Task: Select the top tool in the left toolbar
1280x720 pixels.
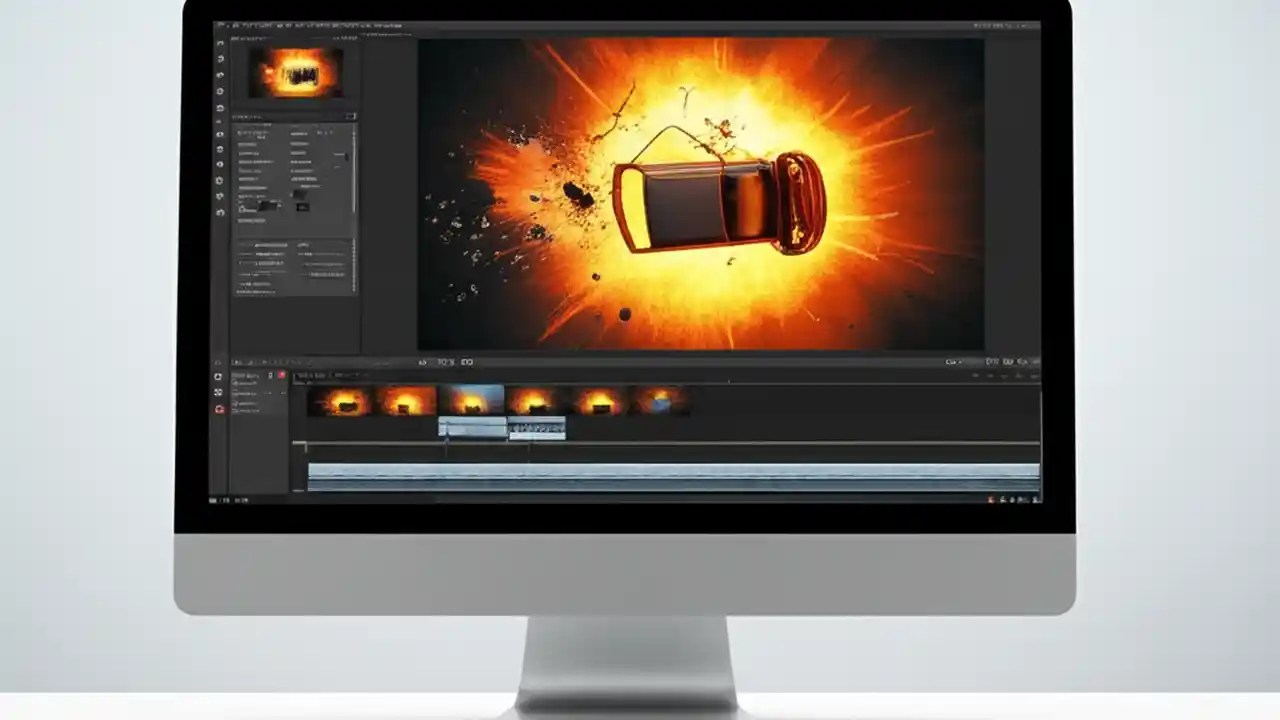Action: point(220,45)
